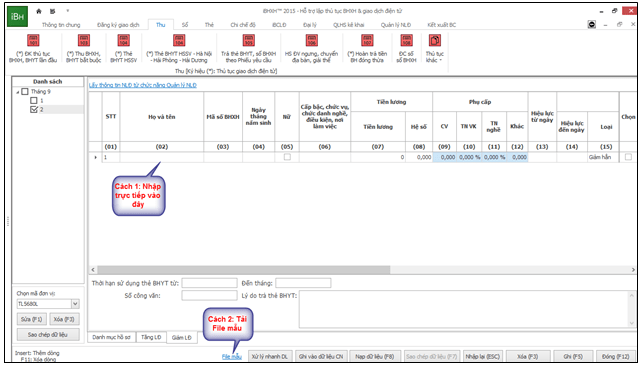Collapse the Tháng 9 tree node
The height and width of the screenshot is (368, 642).
18,92
